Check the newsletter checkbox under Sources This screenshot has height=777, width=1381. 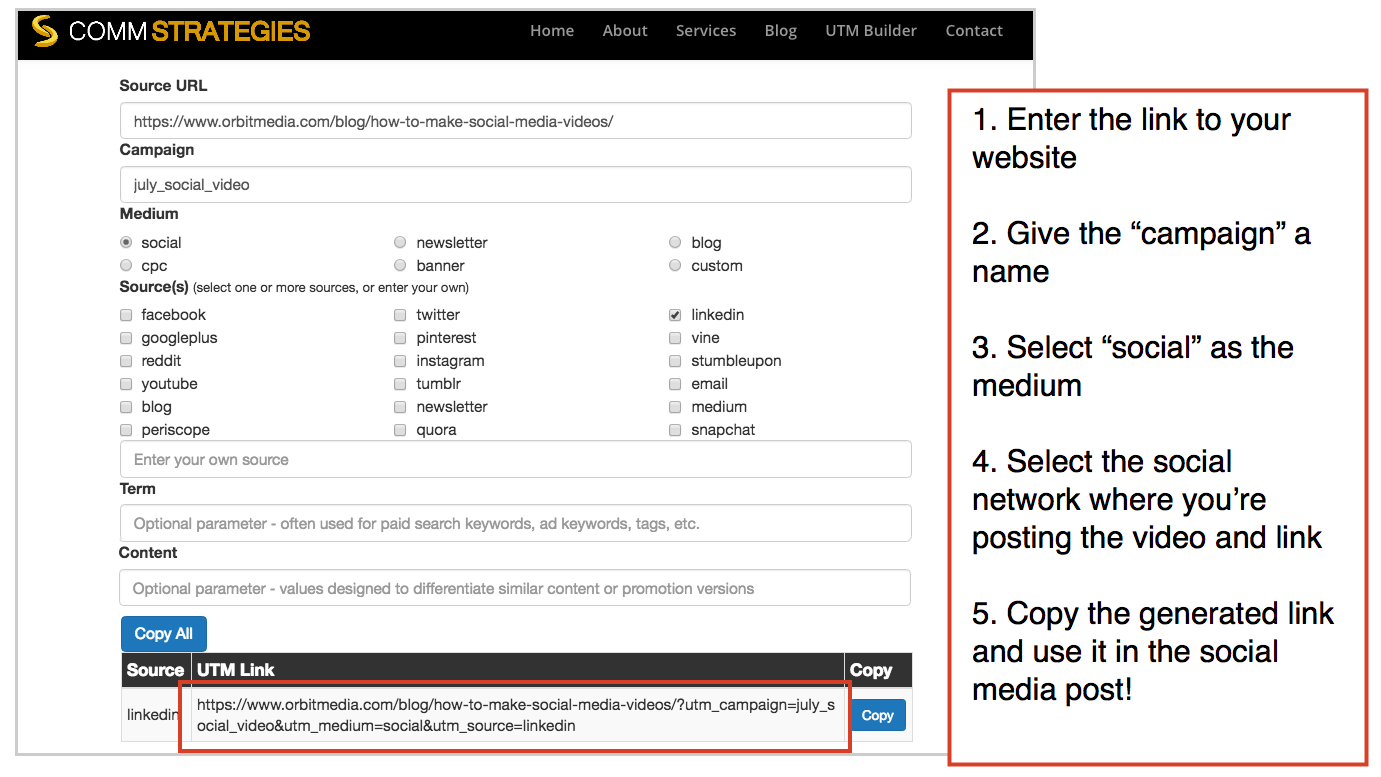pos(400,407)
